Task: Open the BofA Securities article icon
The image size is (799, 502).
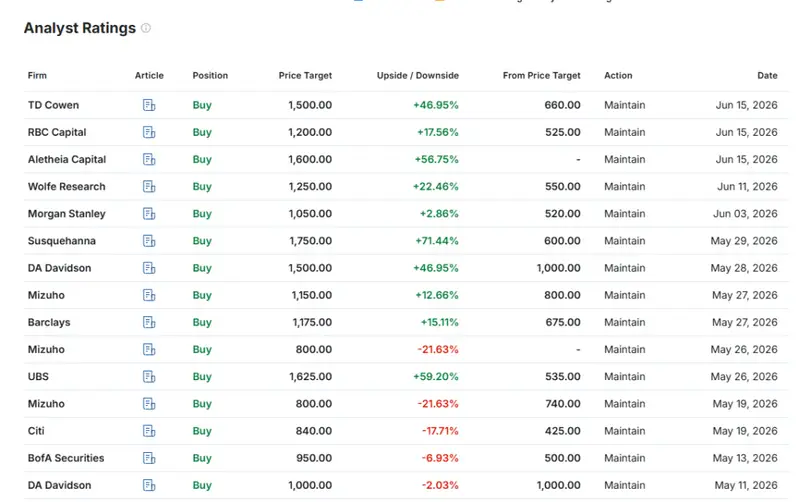Action: [x=149, y=458]
